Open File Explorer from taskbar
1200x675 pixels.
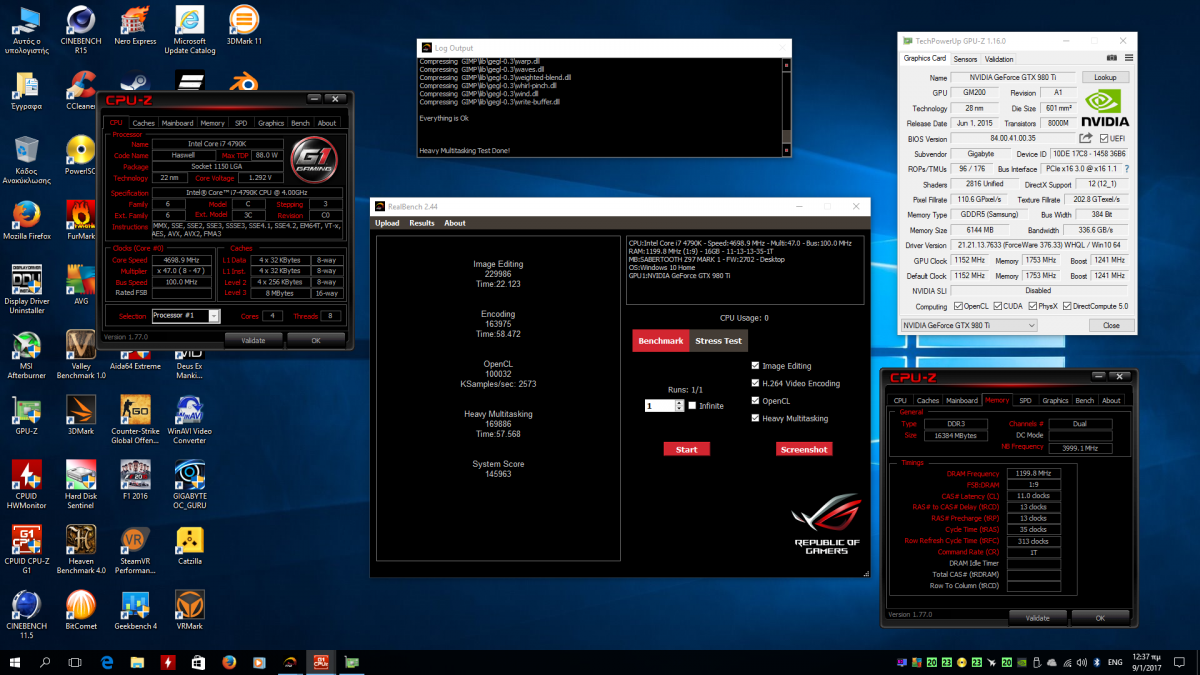pyautogui.click(x=137, y=662)
